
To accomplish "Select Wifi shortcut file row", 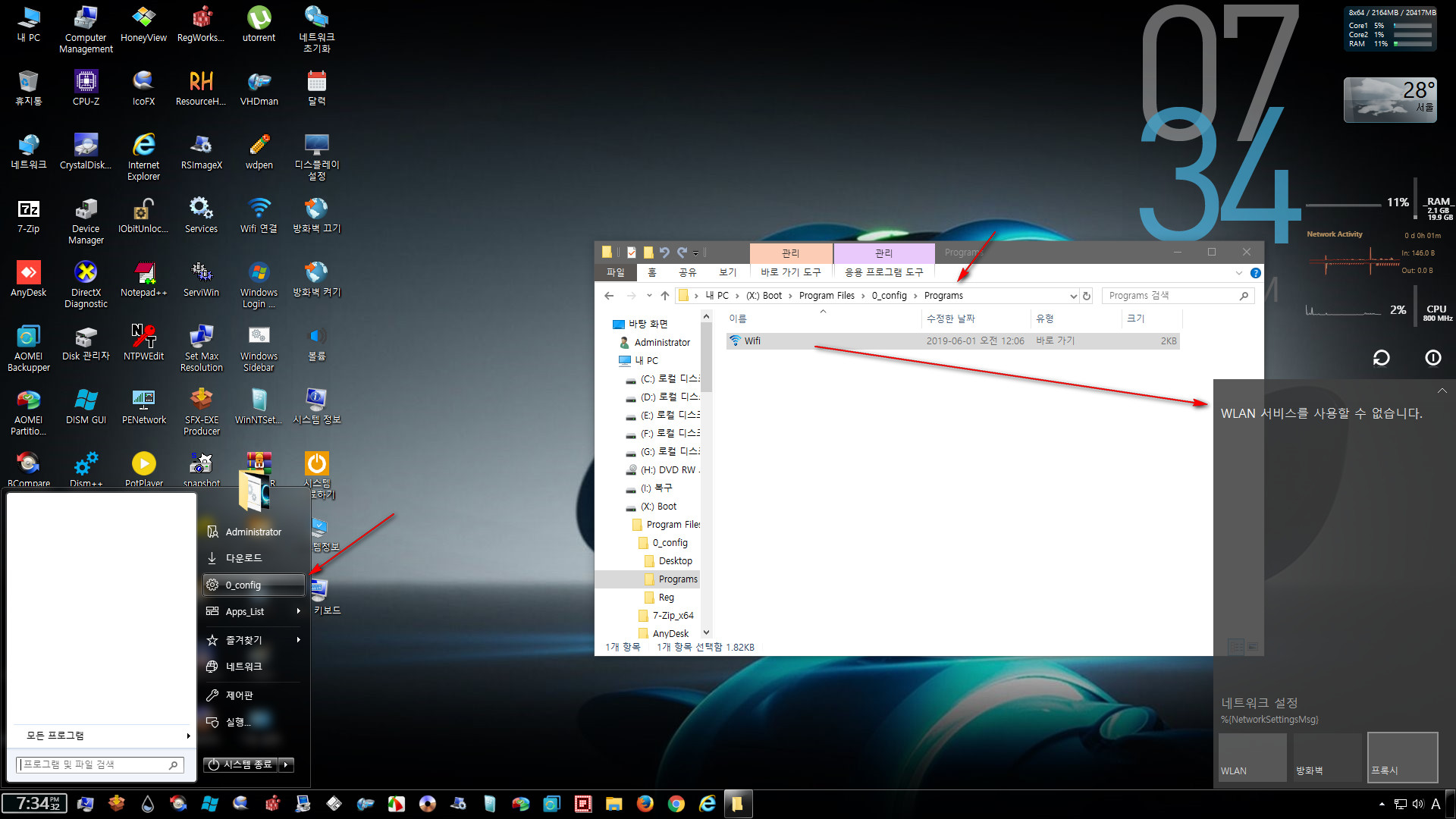I will point(952,341).
